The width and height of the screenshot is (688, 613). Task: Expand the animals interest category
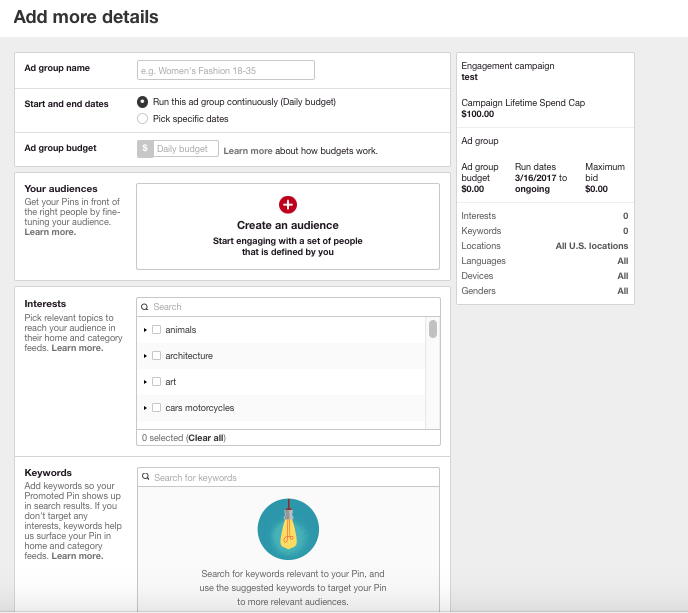click(x=145, y=330)
